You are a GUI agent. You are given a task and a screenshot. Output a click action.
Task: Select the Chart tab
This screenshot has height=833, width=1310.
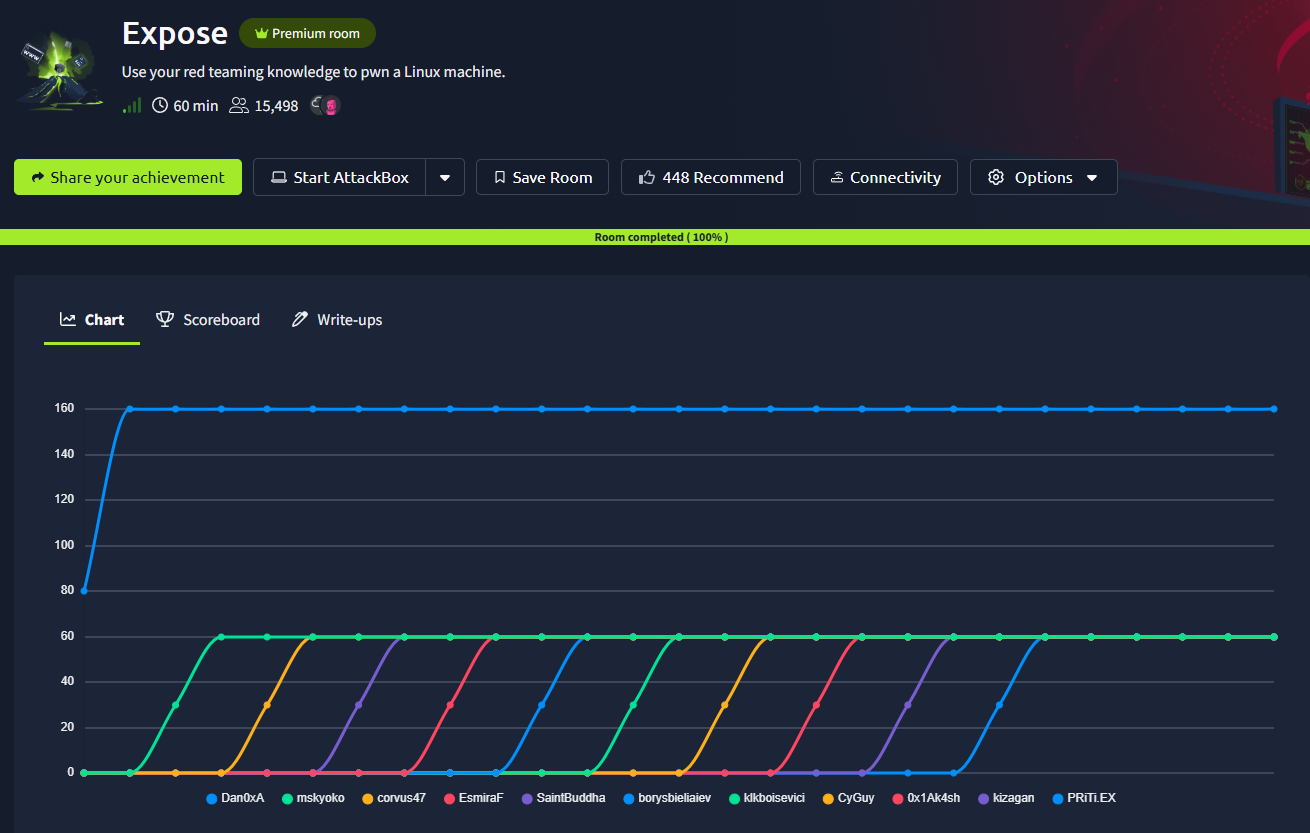pos(92,320)
